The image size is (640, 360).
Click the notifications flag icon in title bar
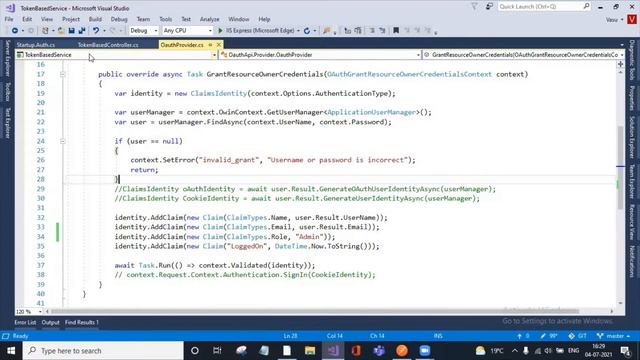point(474,7)
